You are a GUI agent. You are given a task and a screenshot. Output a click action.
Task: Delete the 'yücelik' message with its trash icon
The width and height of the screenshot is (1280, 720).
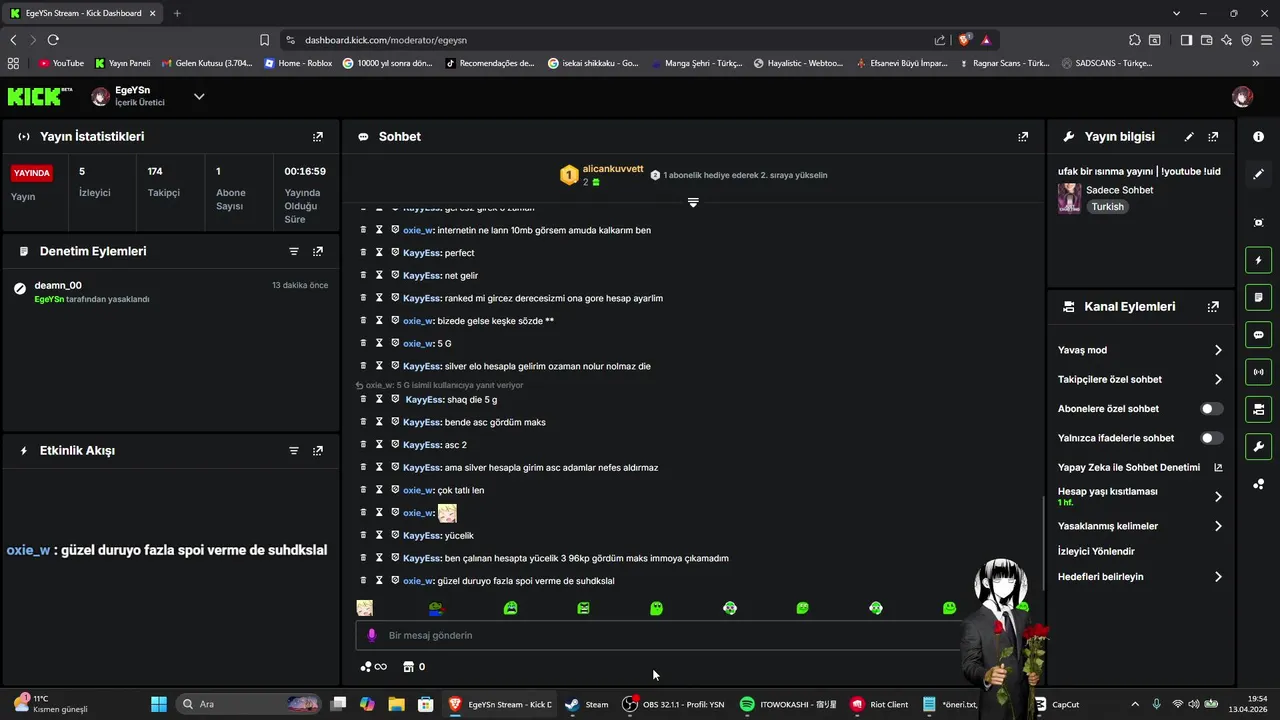pos(364,535)
